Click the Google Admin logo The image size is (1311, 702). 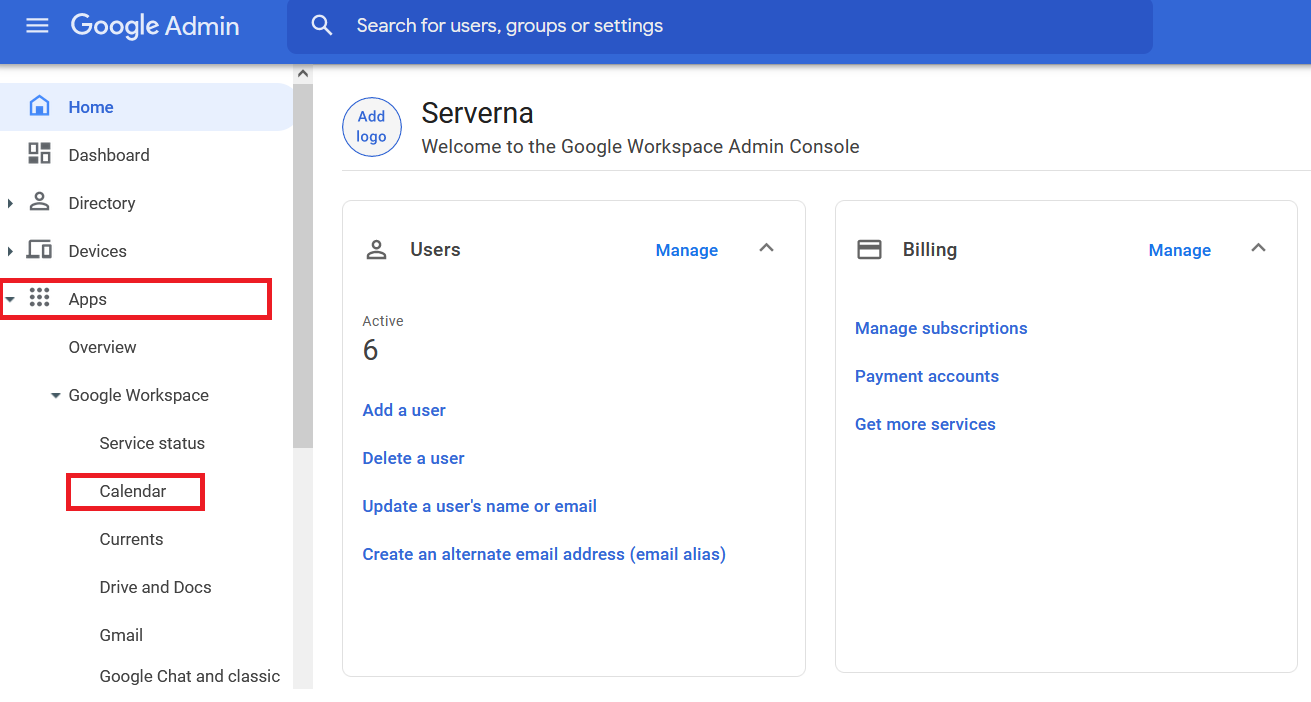(x=154, y=25)
